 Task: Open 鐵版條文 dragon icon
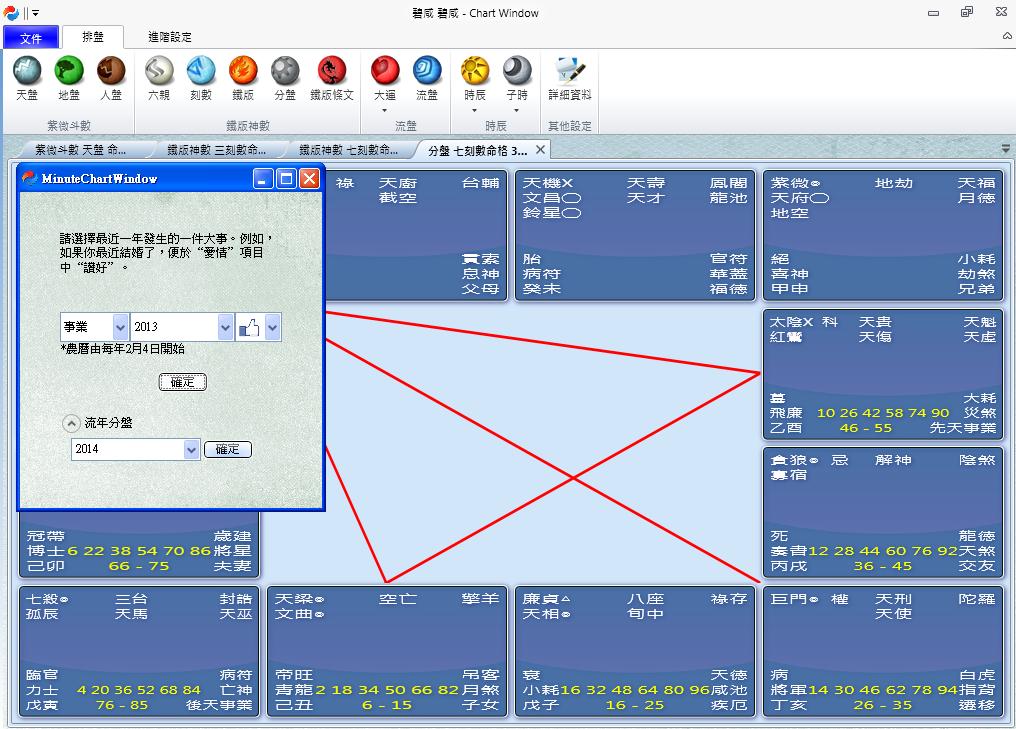pyautogui.click(x=331, y=72)
